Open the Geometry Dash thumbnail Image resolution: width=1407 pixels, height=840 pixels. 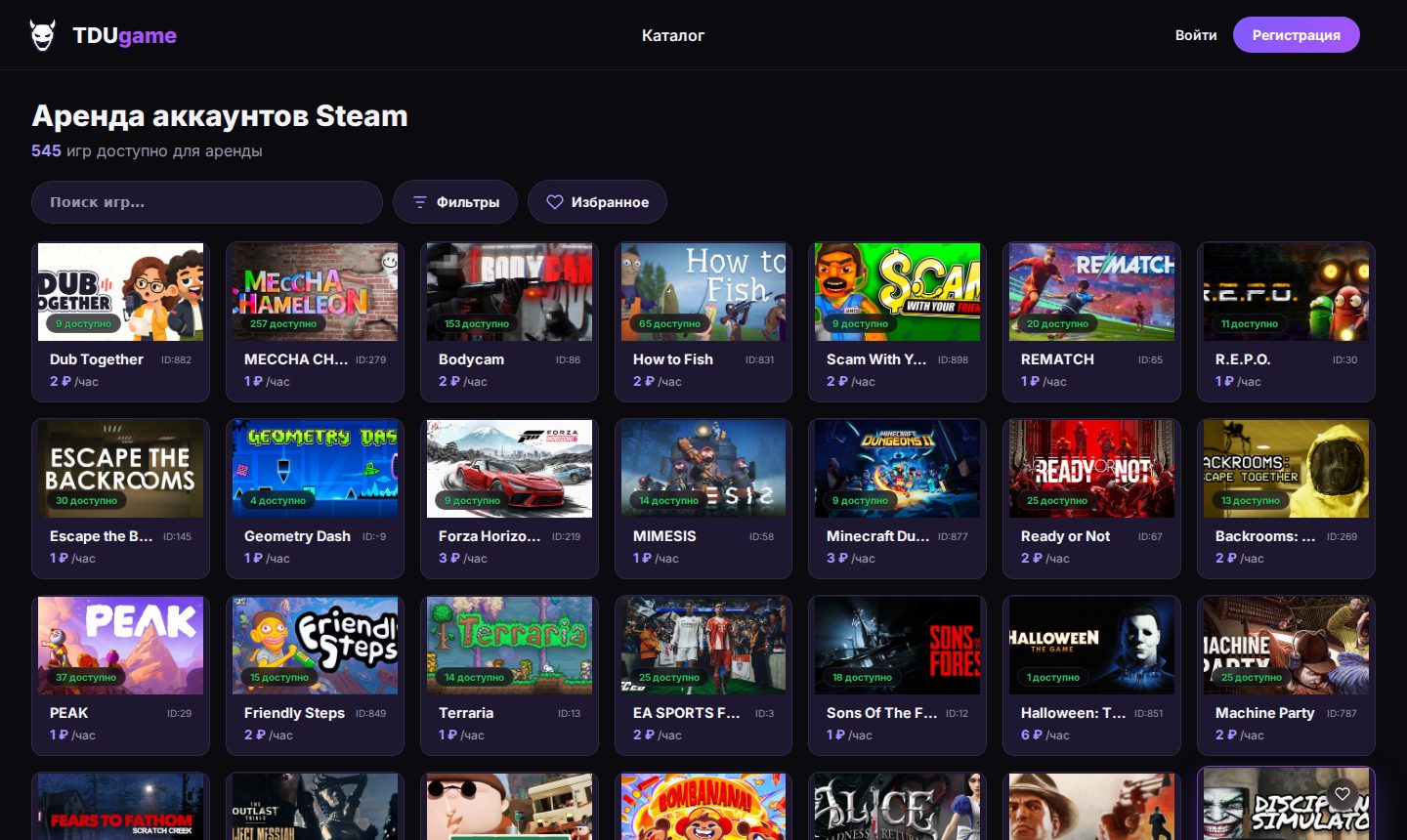pyautogui.click(x=316, y=469)
